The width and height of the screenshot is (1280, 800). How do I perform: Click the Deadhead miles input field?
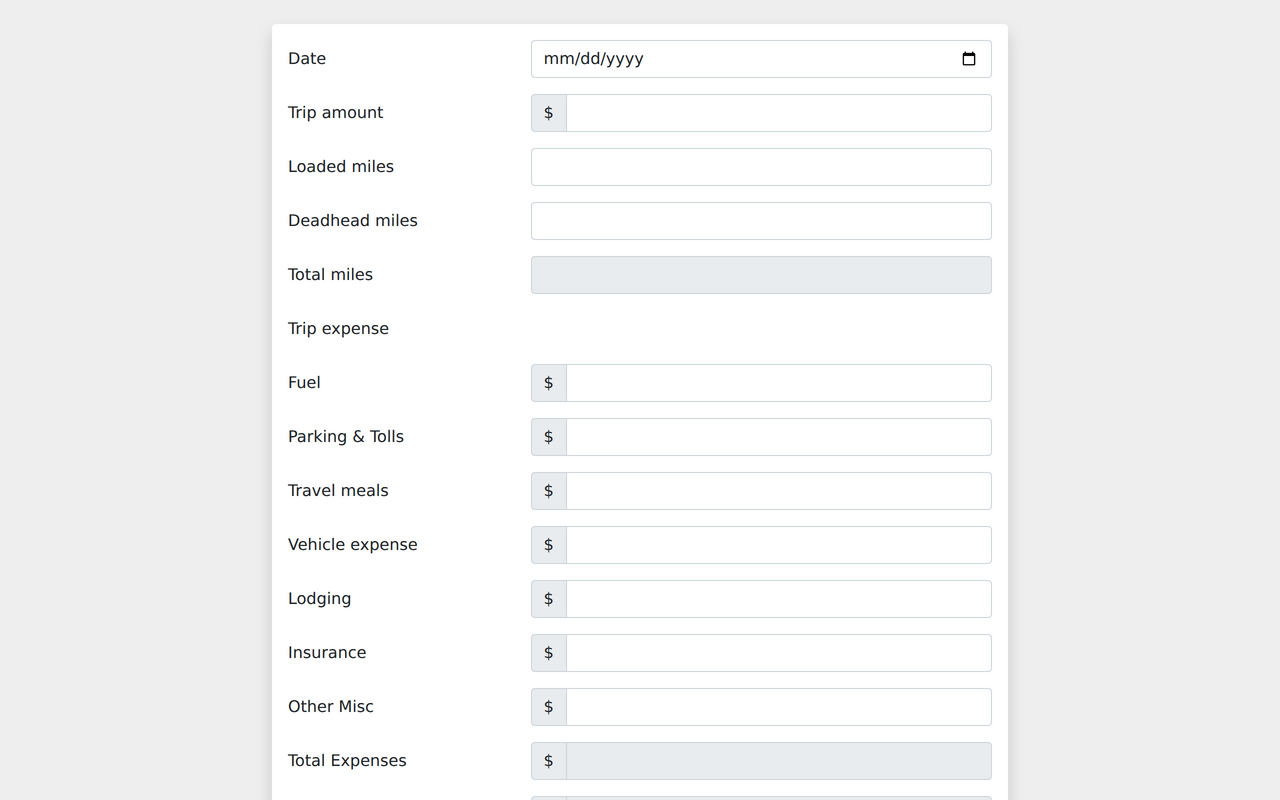click(761, 221)
